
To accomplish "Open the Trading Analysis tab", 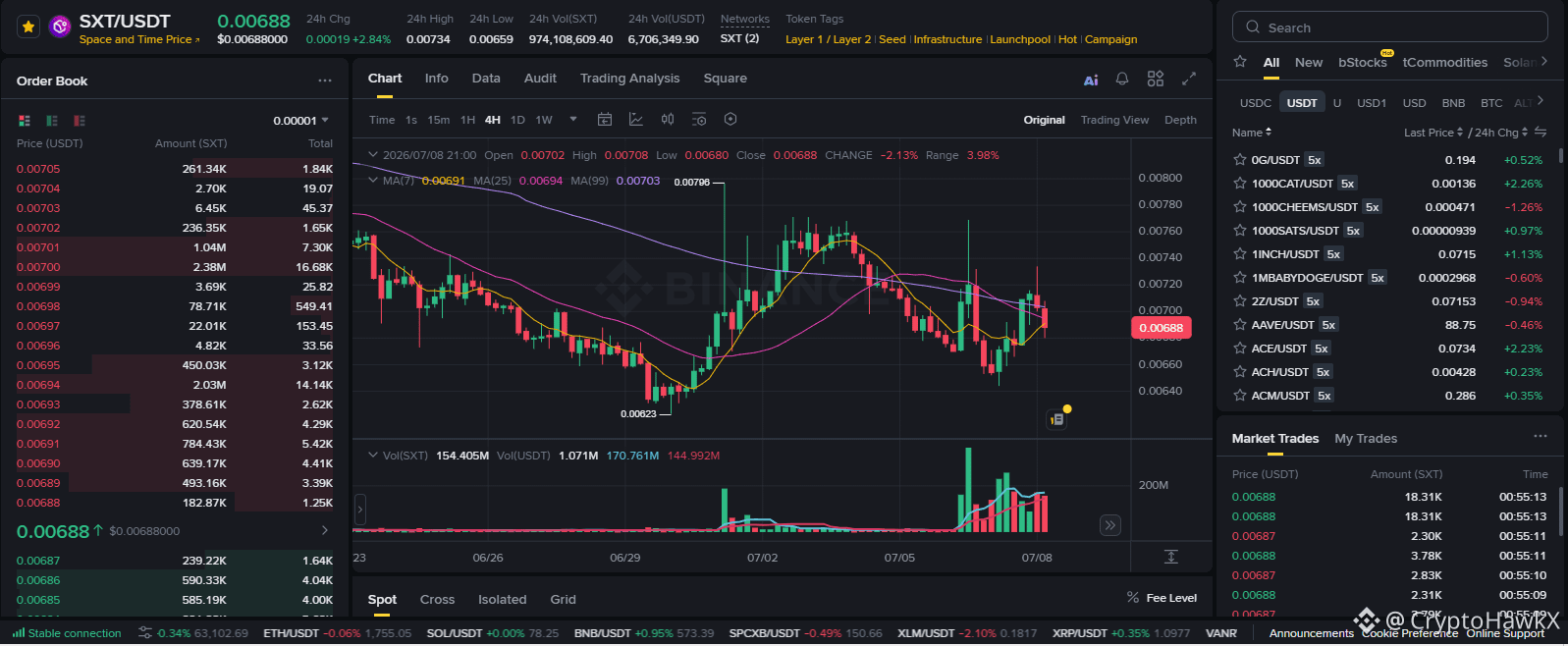I will 629,79.
